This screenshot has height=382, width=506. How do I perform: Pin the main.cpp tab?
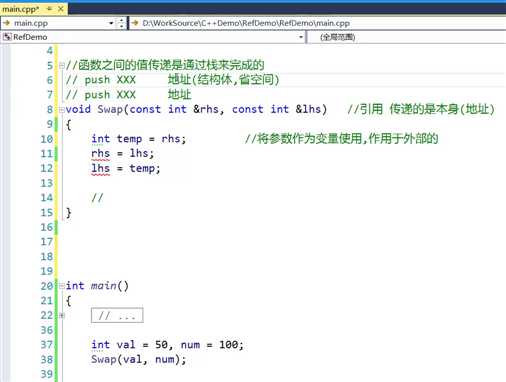tap(49, 9)
